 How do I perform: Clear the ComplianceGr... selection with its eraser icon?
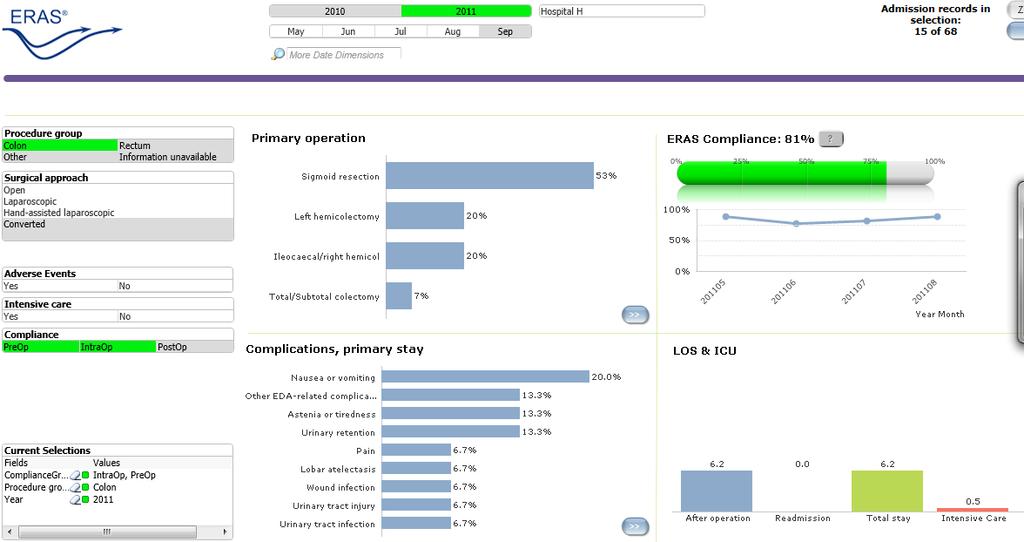[76, 475]
